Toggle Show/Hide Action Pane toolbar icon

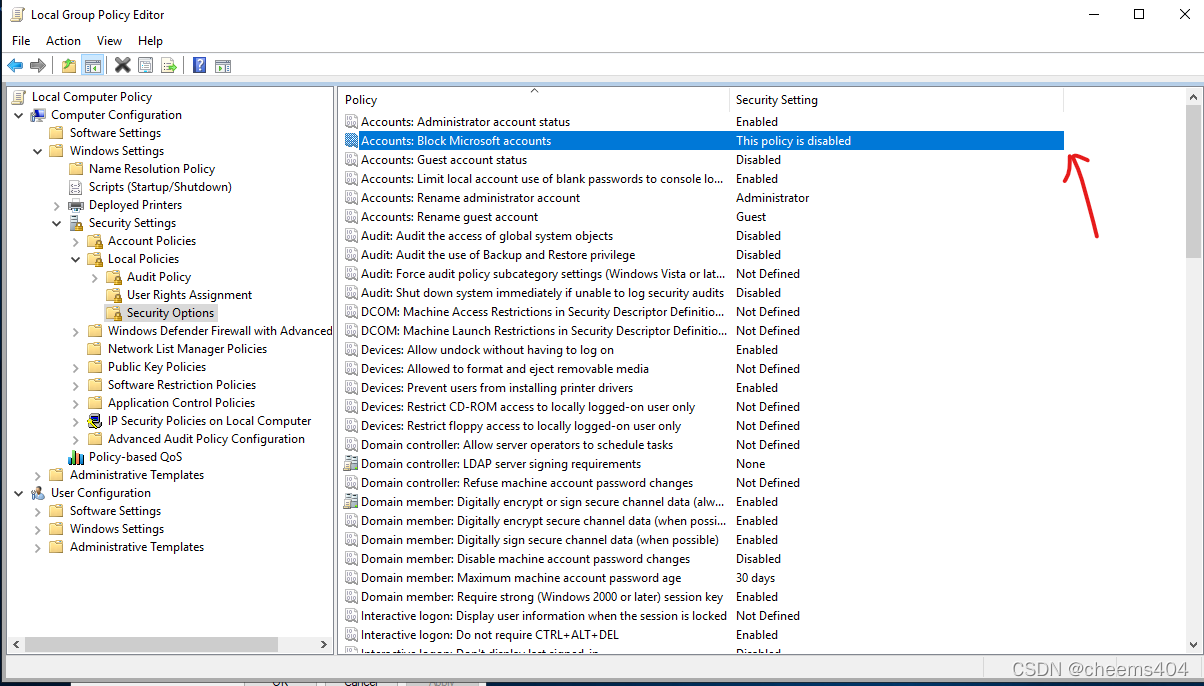click(x=223, y=65)
